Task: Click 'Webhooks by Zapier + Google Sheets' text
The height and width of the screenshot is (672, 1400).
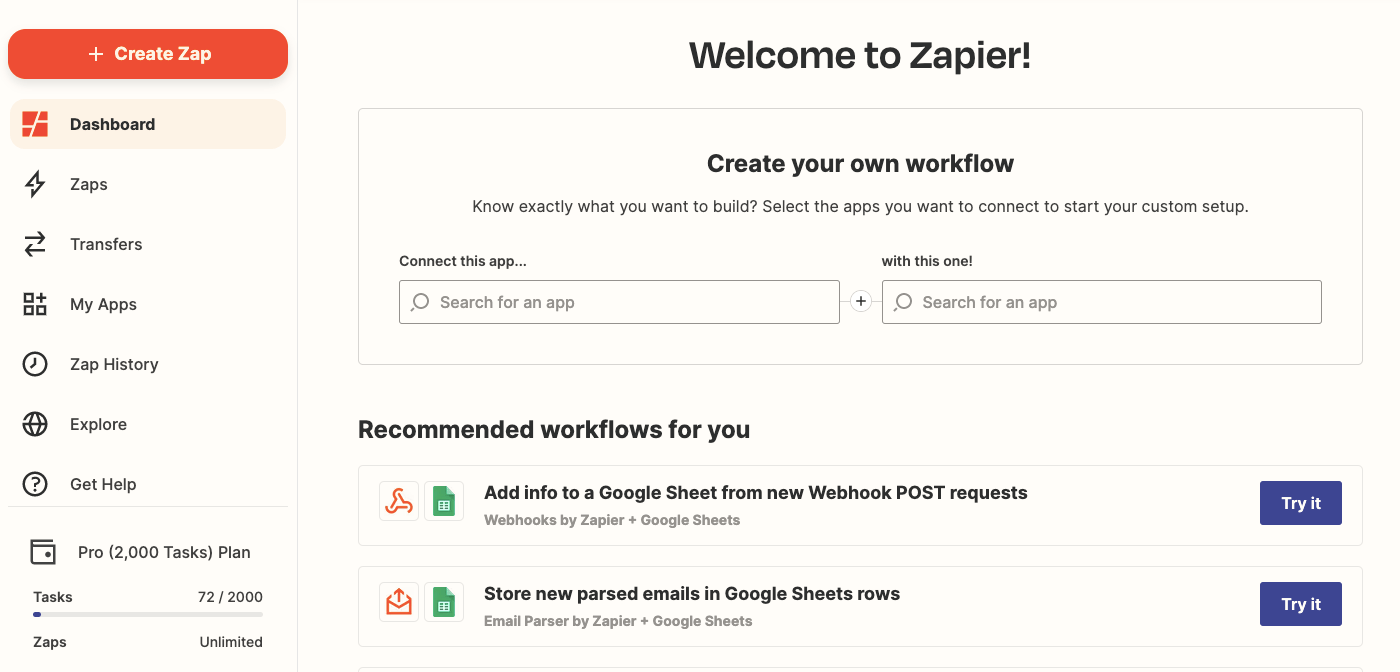Action: click(x=612, y=520)
